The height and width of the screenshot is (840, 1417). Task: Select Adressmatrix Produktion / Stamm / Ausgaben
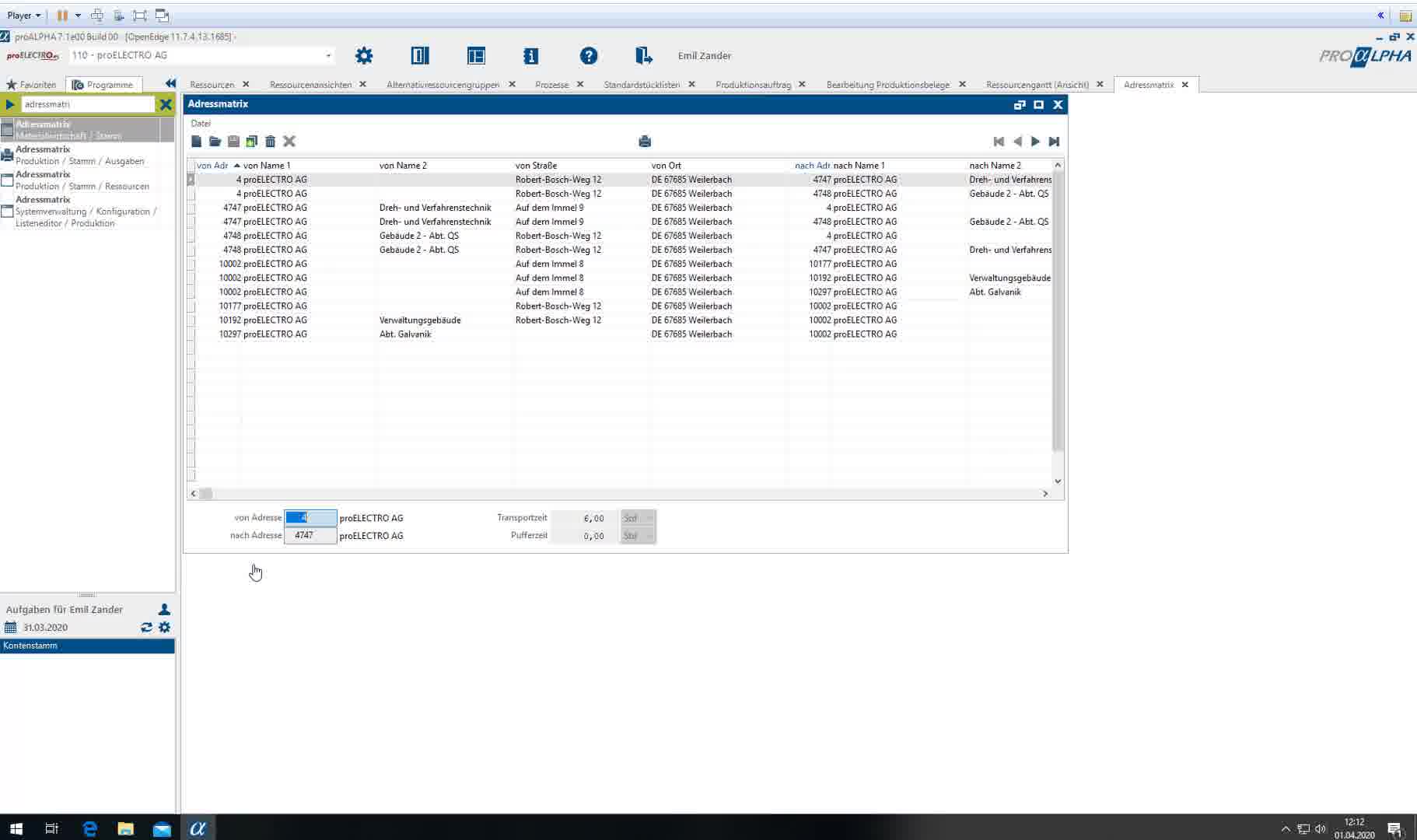[87, 155]
